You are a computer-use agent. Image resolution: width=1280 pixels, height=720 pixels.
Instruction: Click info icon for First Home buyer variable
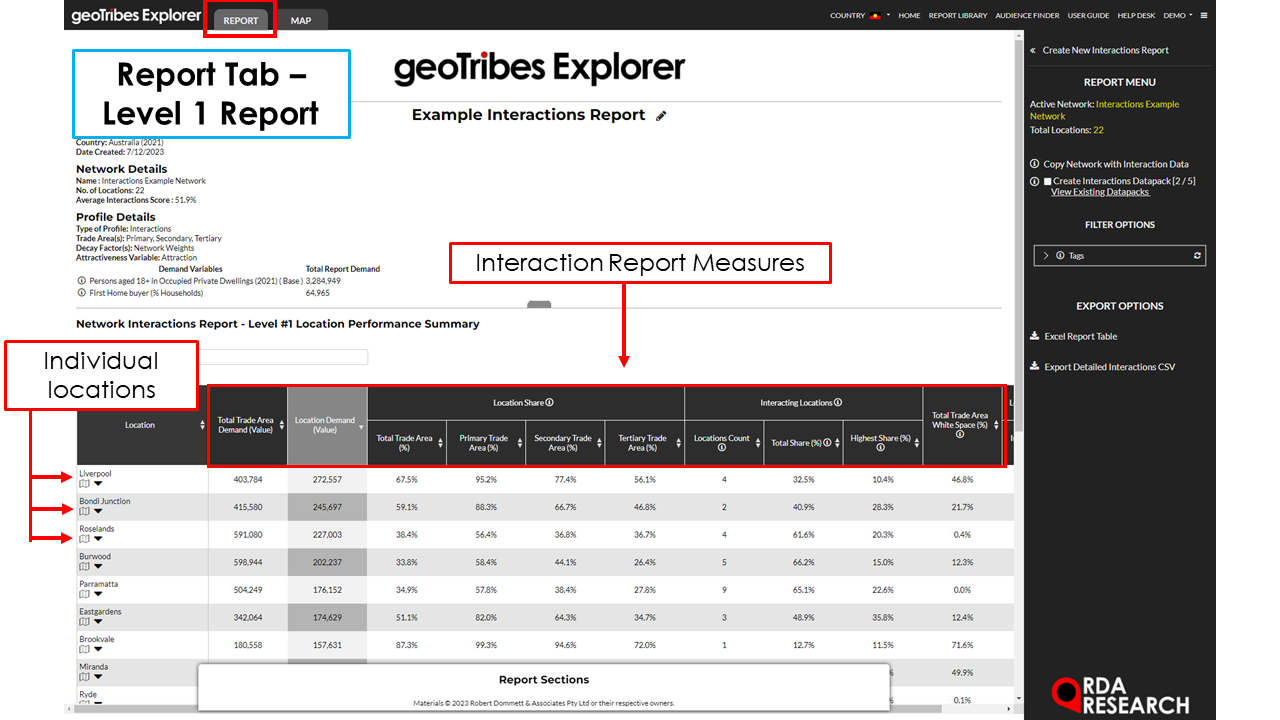pos(82,293)
